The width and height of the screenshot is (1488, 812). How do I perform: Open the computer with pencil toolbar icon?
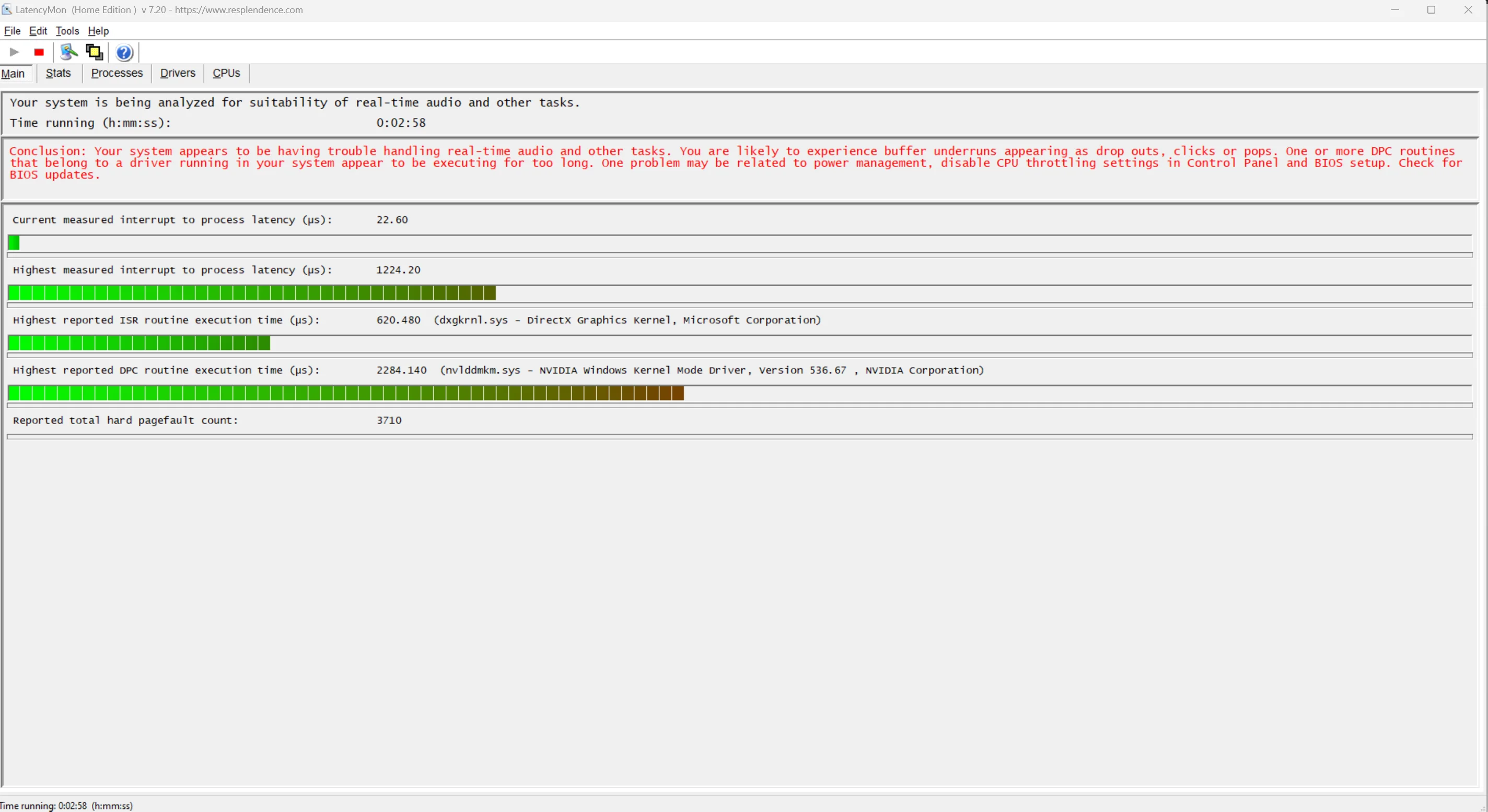click(x=69, y=52)
